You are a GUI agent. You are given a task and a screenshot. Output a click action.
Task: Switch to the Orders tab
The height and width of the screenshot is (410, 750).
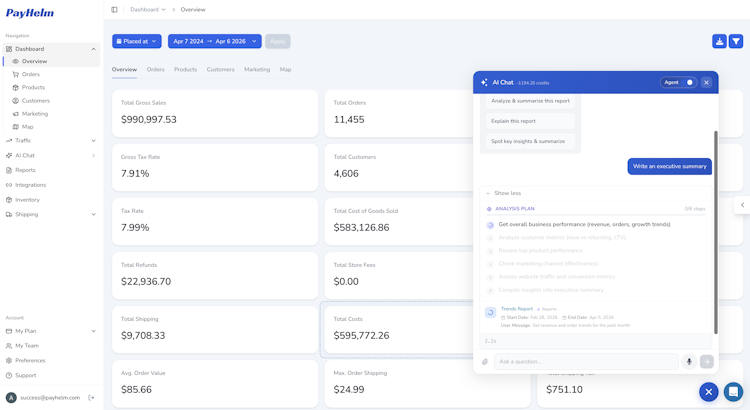[155, 69]
